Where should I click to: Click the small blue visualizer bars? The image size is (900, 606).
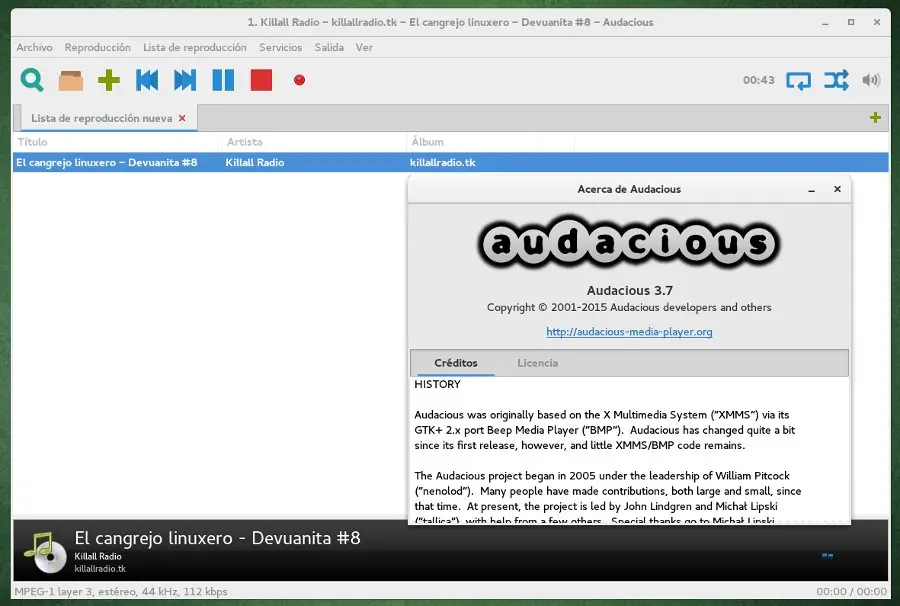coord(827,556)
